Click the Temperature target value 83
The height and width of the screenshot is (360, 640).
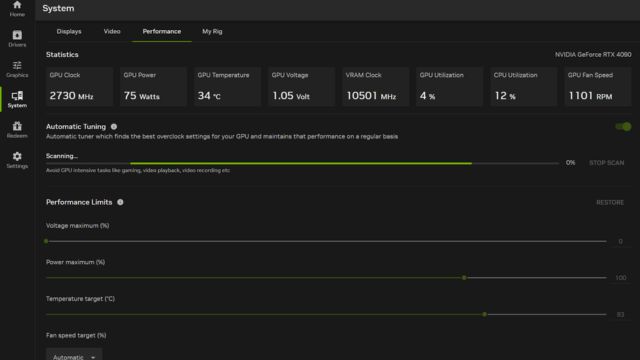coord(620,314)
